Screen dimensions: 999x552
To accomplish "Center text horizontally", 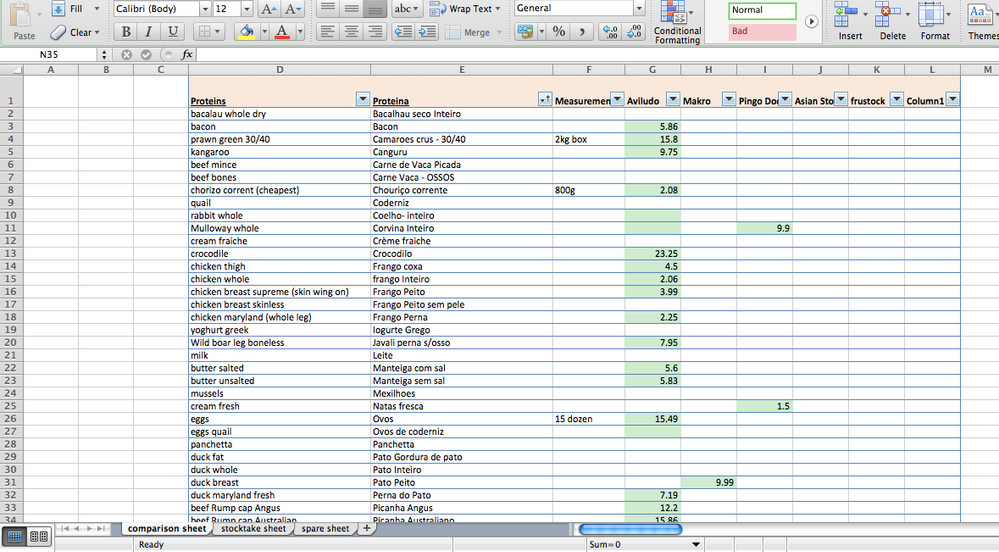I will pos(351,31).
